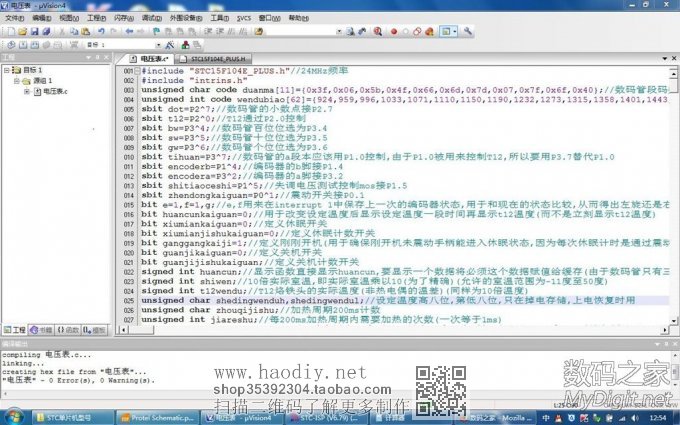The image size is (680, 425).
Task: Click the Windows Start button
Action: click(14, 414)
